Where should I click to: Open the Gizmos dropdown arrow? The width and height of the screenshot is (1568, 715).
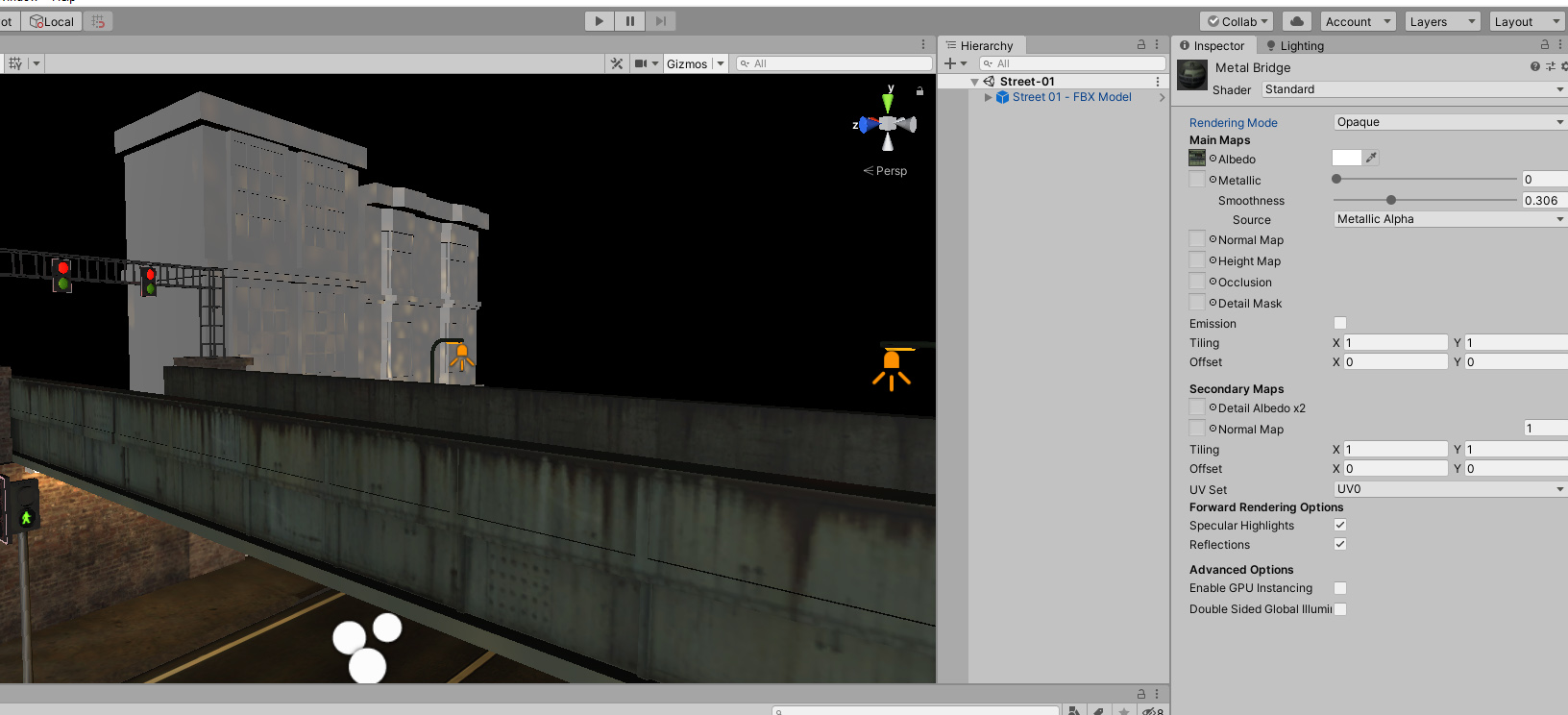pyautogui.click(x=721, y=63)
